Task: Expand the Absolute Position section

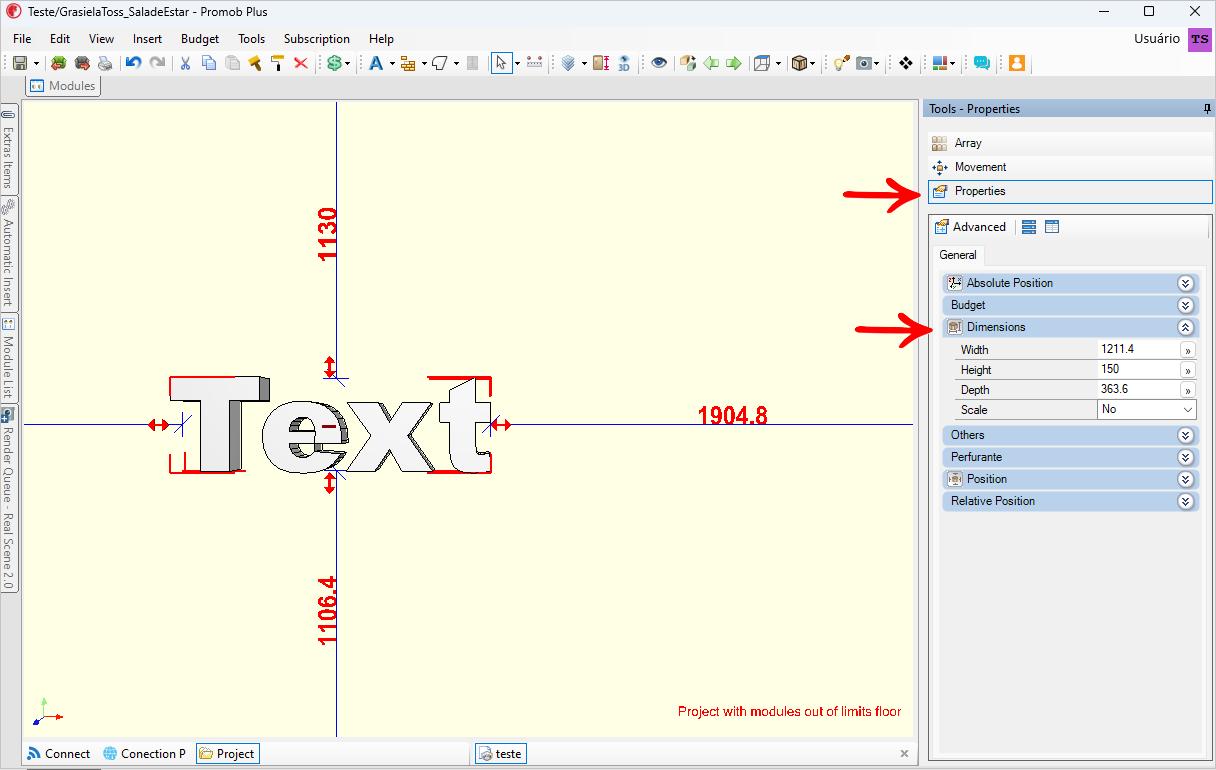Action: (x=1186, y=283)
